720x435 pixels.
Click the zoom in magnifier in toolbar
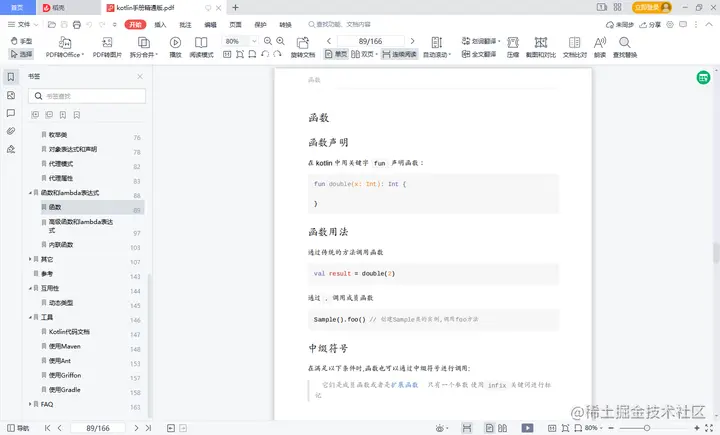(x=281, y=41)
